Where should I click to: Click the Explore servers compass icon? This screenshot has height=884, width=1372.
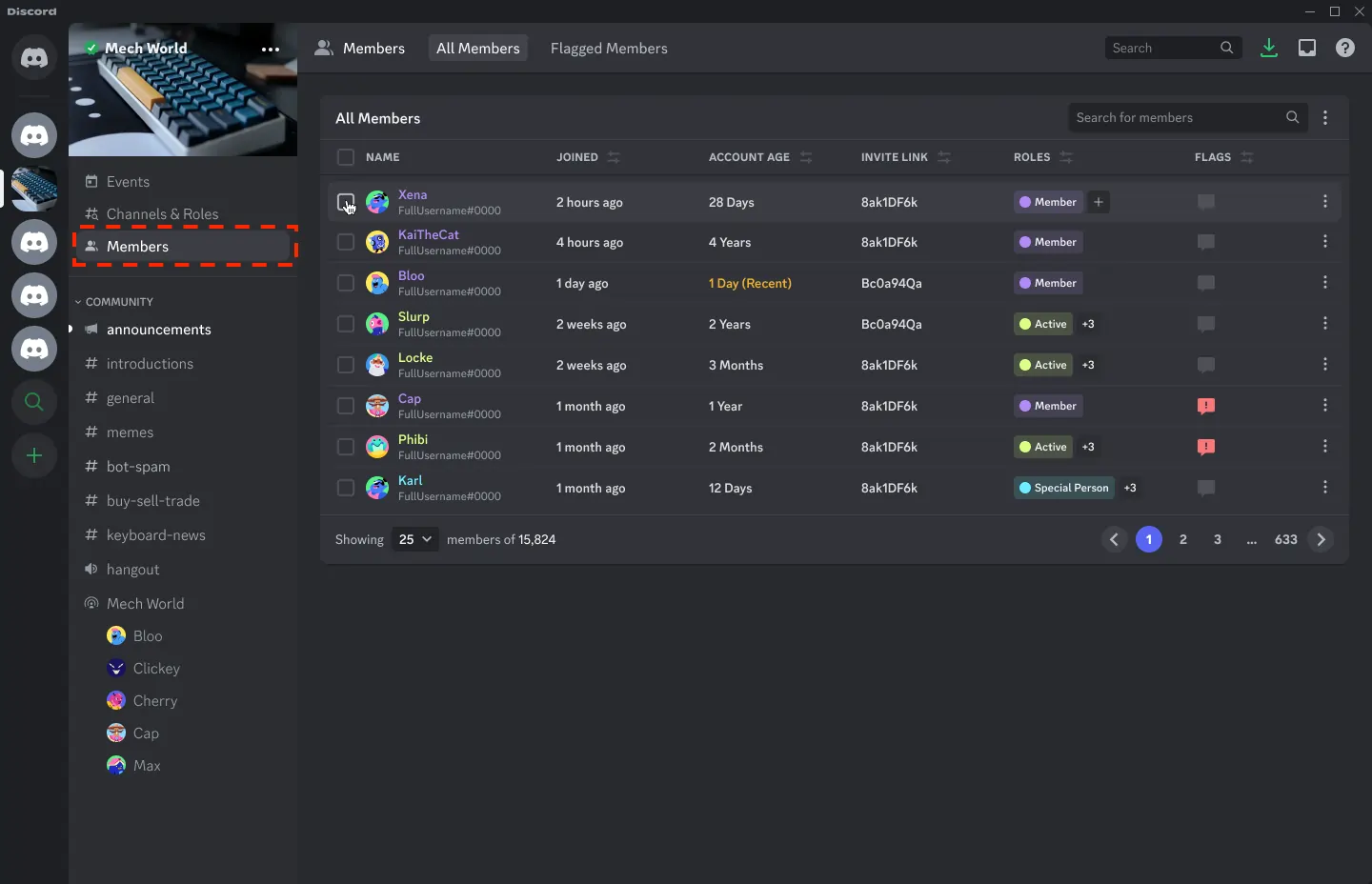[34, 402]
